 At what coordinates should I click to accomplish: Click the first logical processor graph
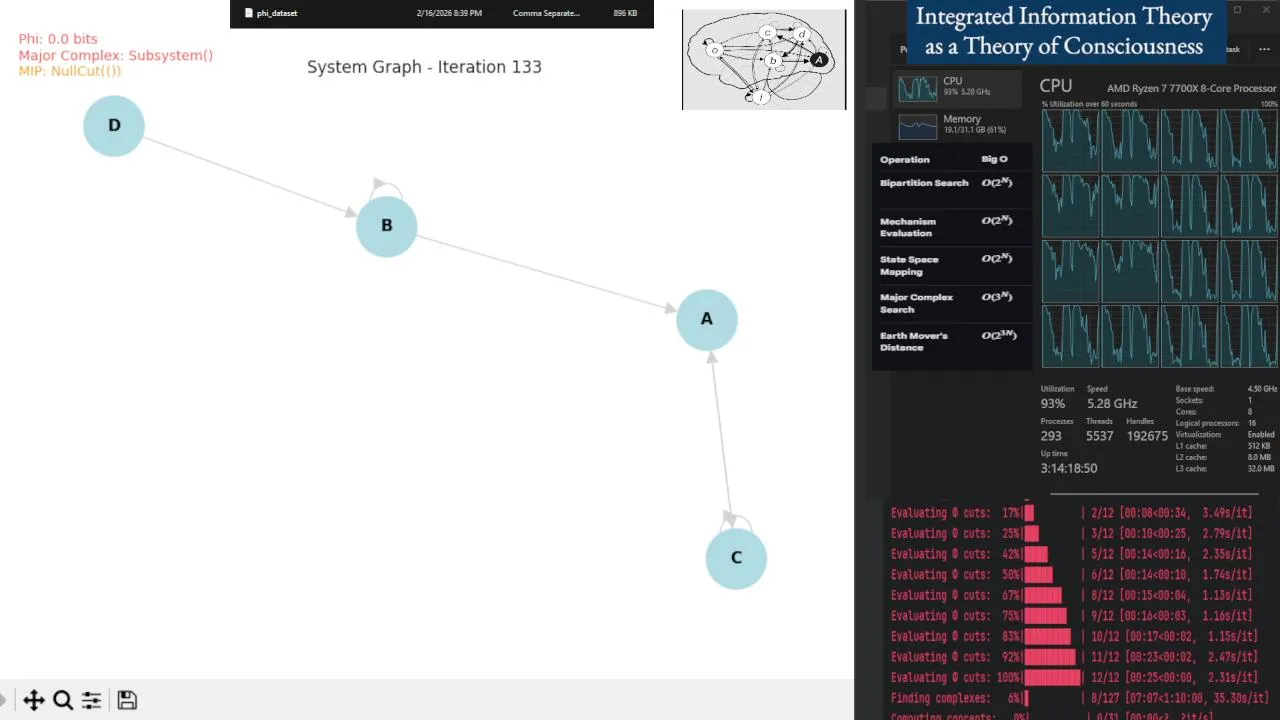click(1070, 141)
